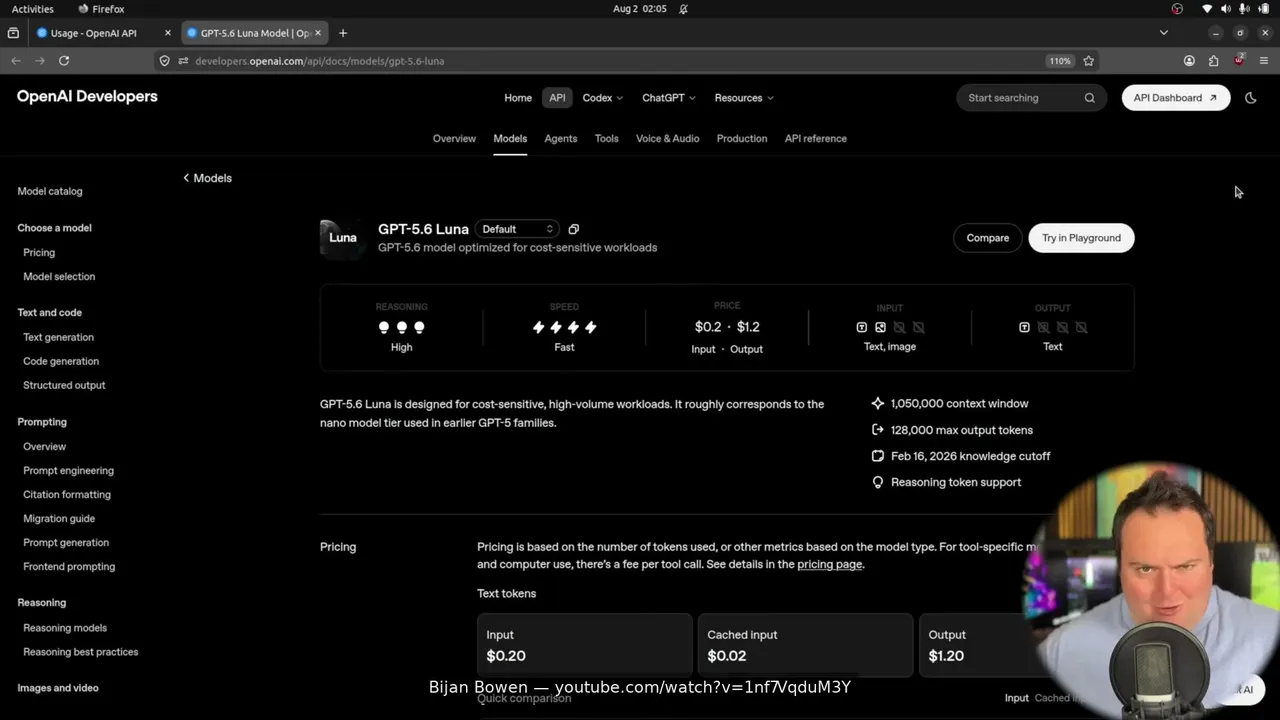
Task: Open the Voice & Audio tab
Action: tap(668, 139)
